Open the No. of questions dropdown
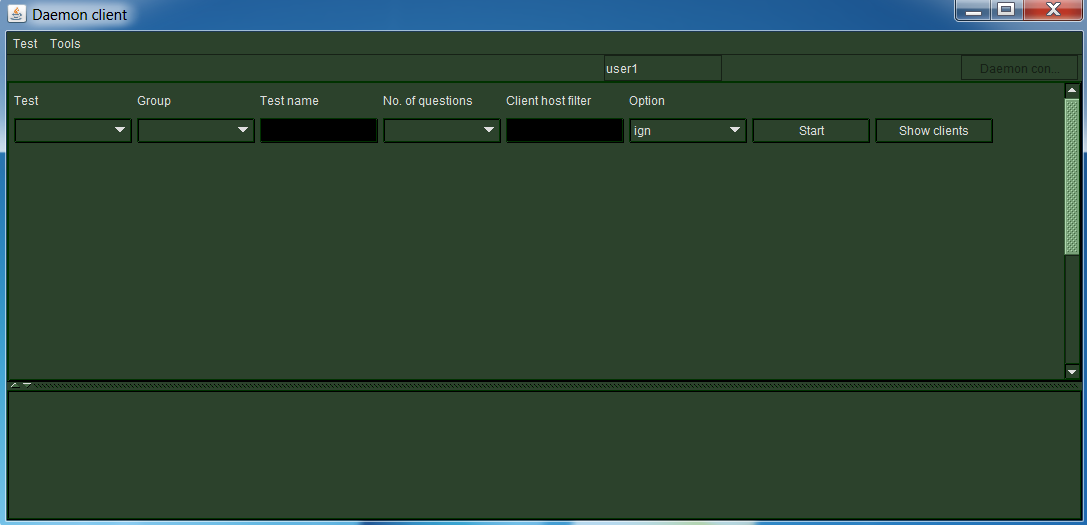Image resolution: width=1087 pixels, height=525 pixels. click(442, 130)
